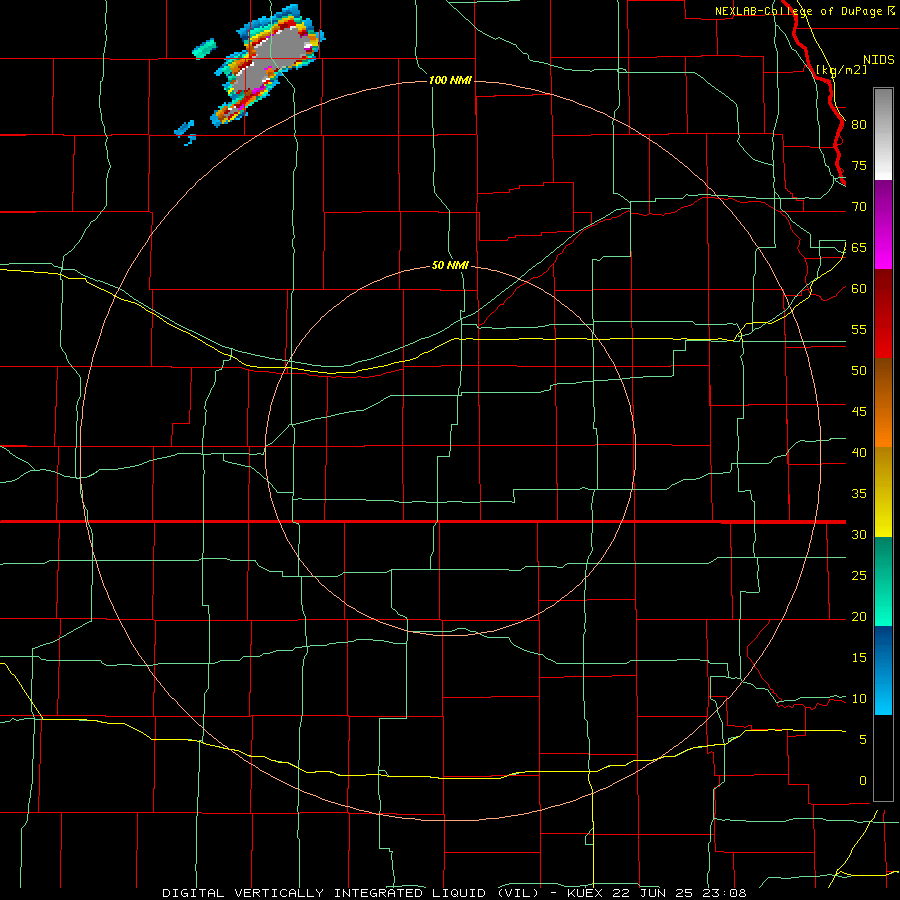Click the 15 value on color scale
The height and width of the screenshot is (900, 900).
coord(859,657)
